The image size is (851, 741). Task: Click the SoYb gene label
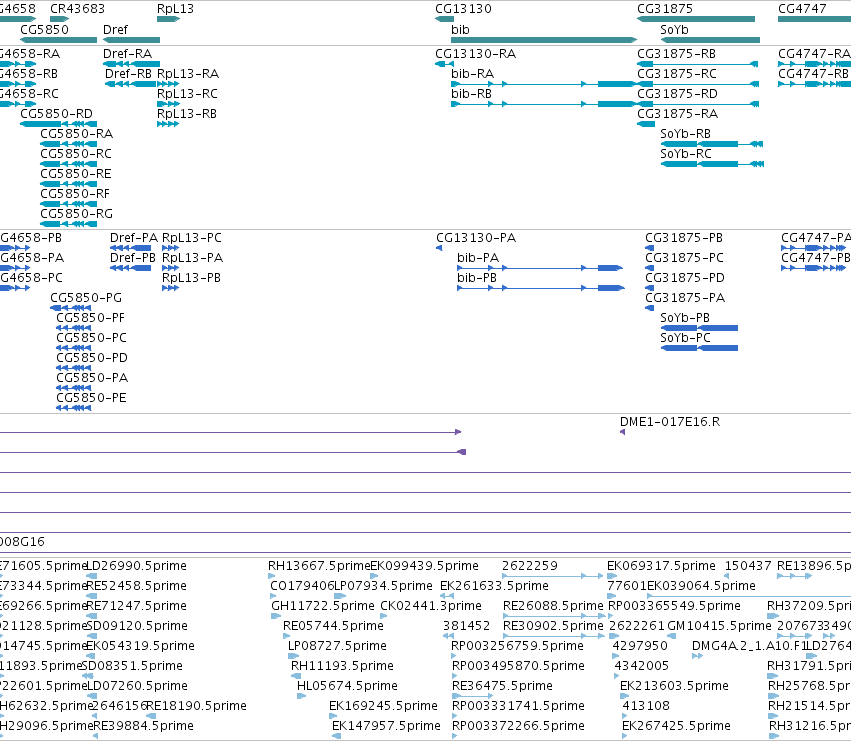click(x=674, y=29)
